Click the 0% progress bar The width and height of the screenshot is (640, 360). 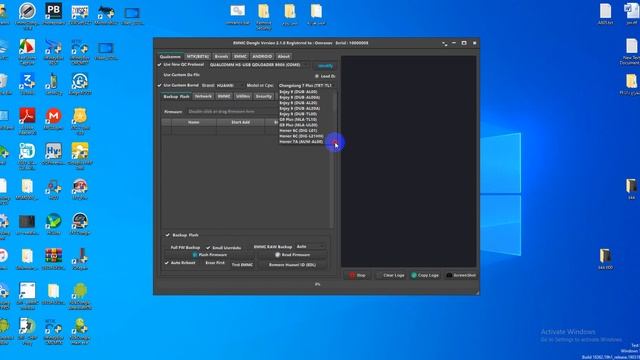click(317, 284)
